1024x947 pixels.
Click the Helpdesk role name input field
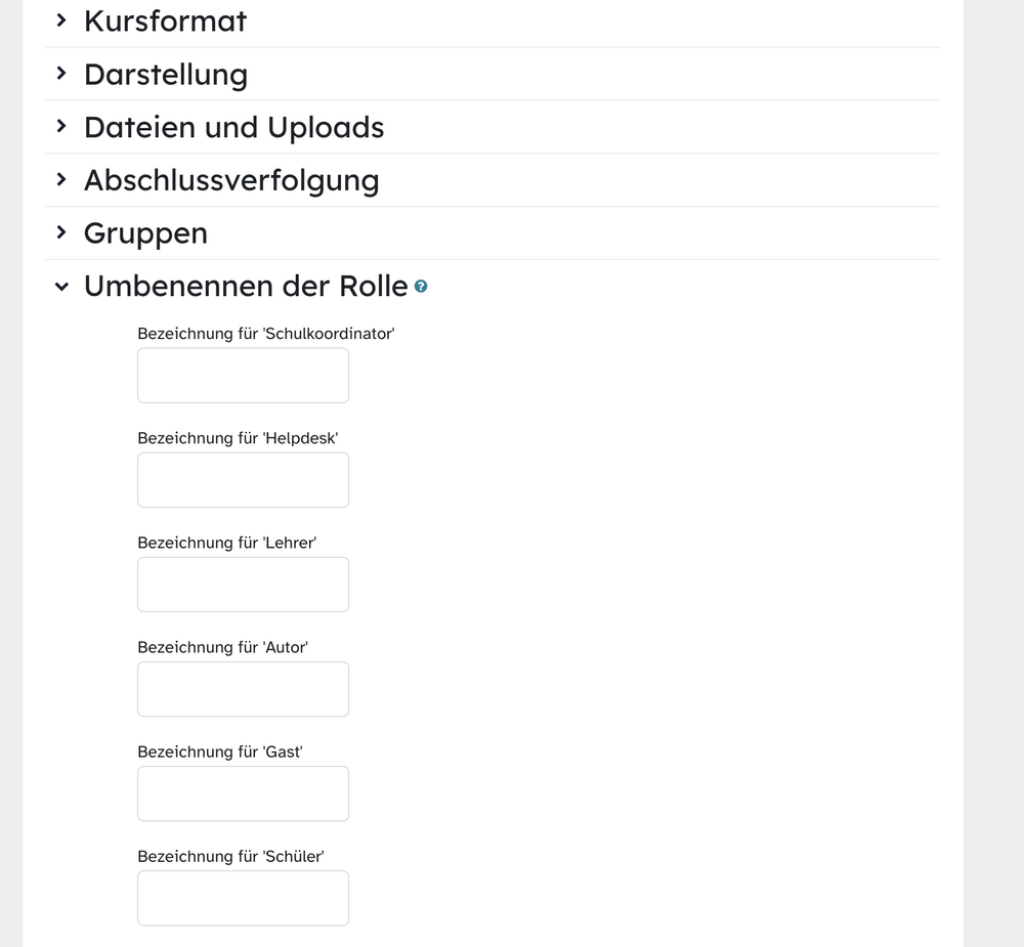[x=242, y=479]
